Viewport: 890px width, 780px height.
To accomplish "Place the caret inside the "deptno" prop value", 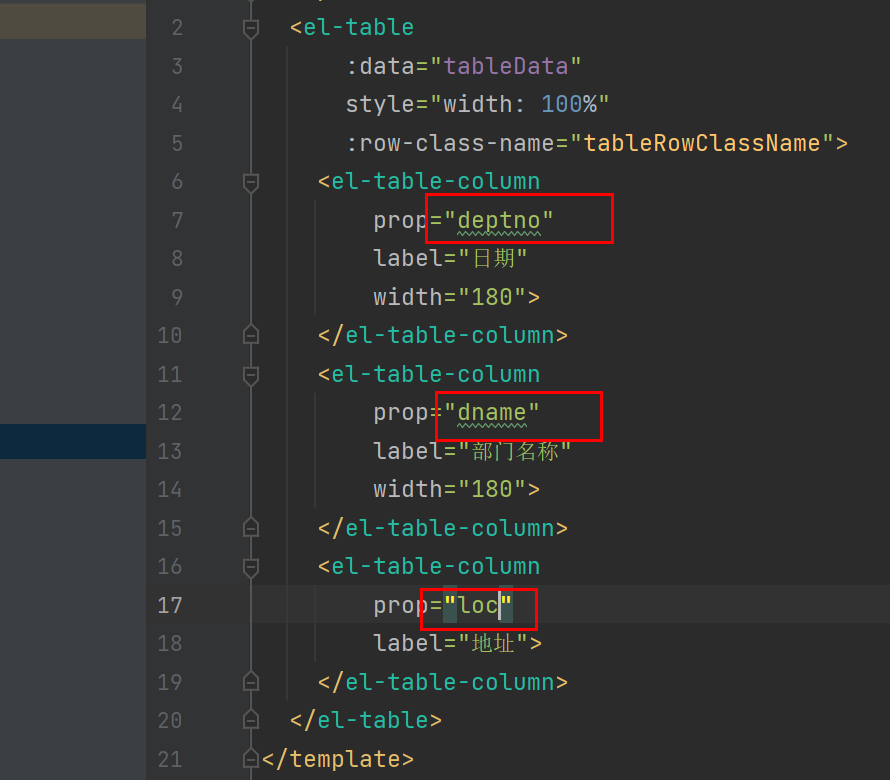I will point(500,220).
